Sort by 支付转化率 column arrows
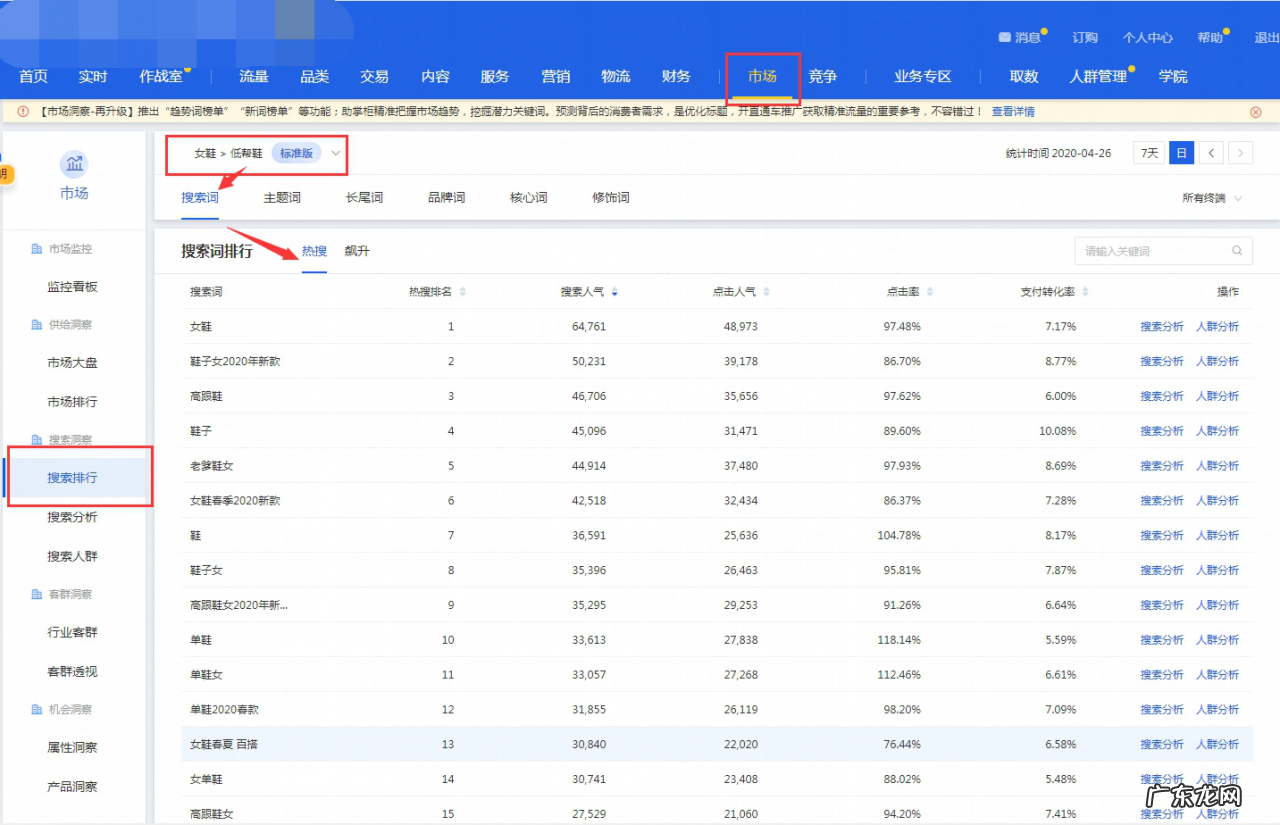Screen dimensions: 1280x825 pos(1085,292)
